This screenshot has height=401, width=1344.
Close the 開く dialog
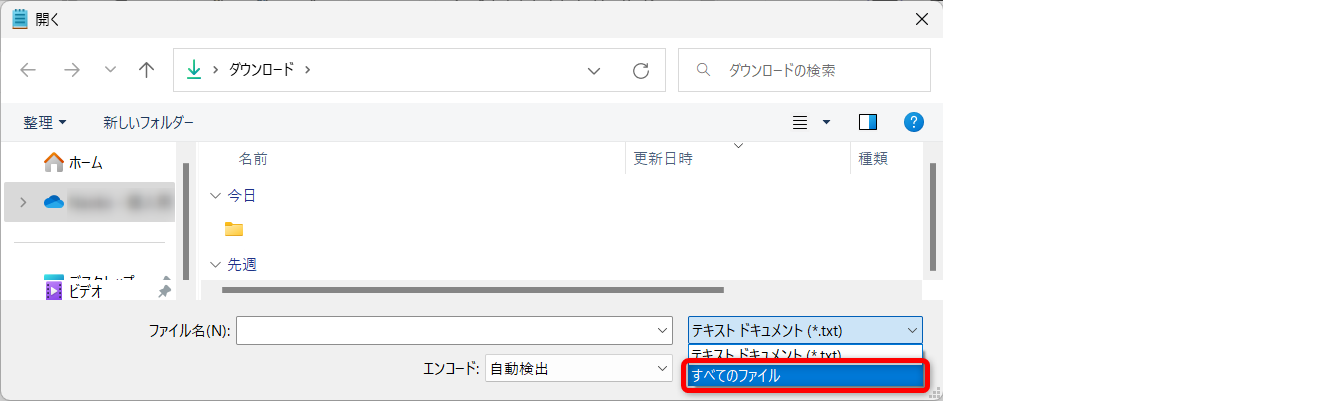(x=921, y=19)
